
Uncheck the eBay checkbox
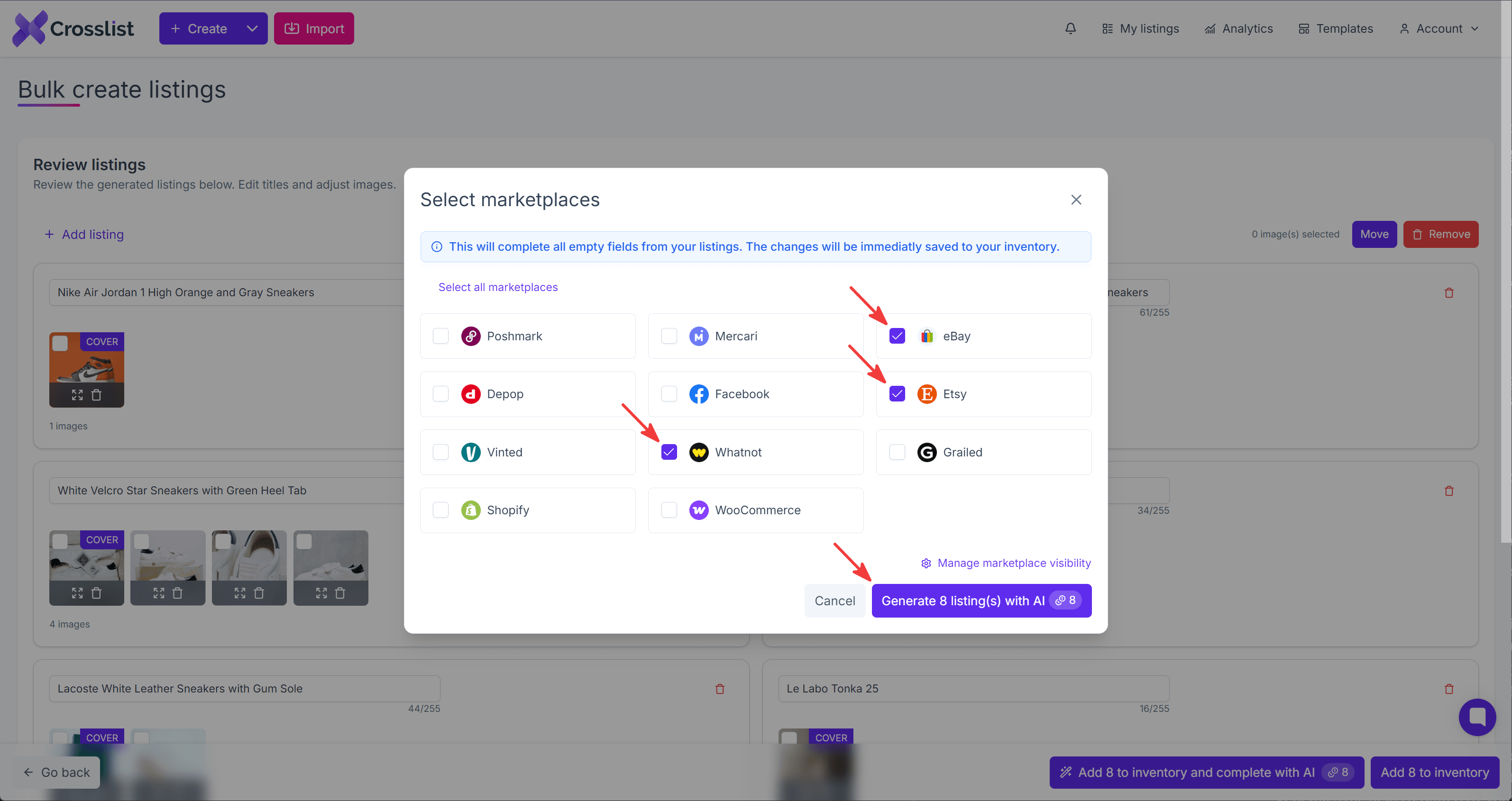click(x=897, y=336)
